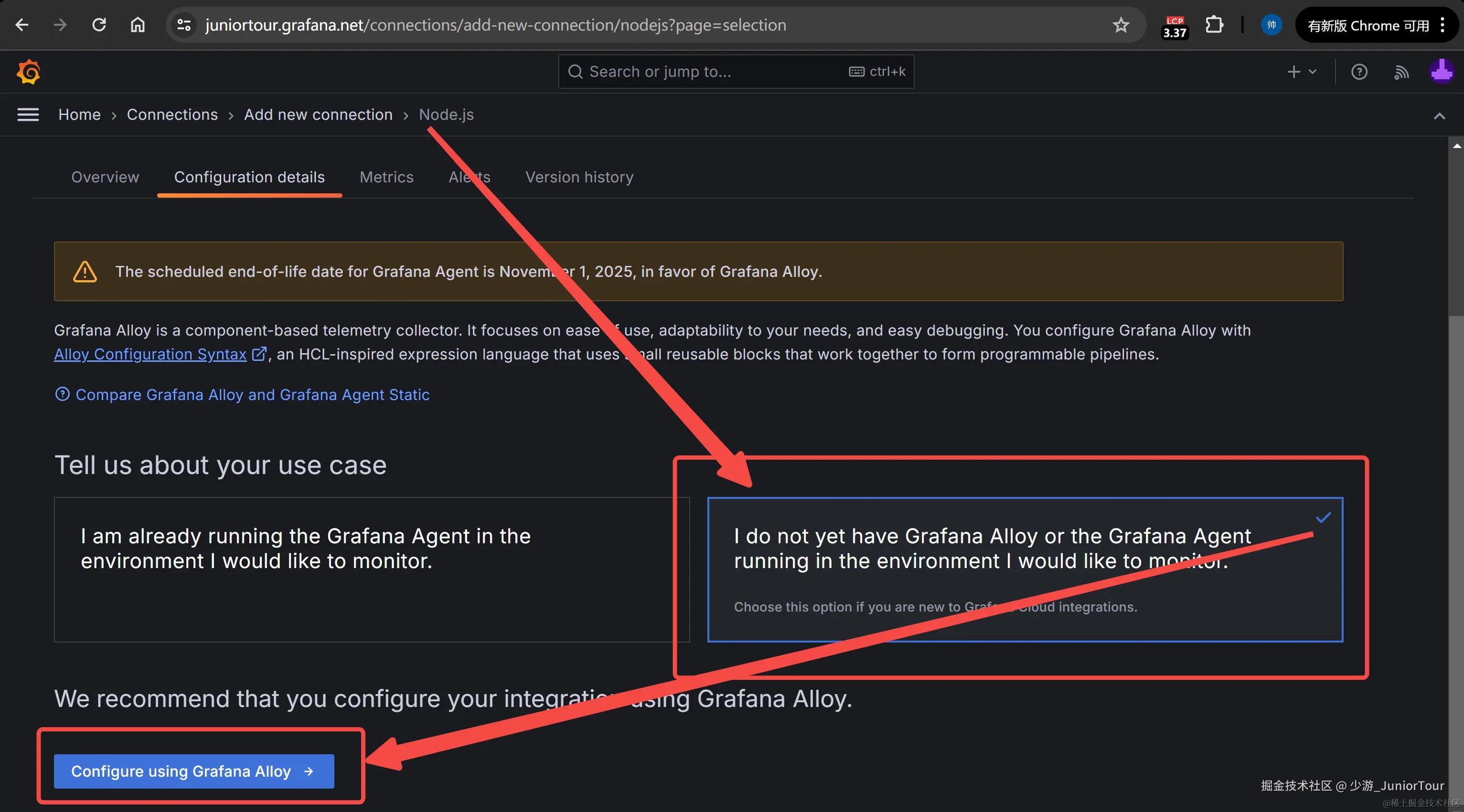Click the Tell us about your use case heading
The width and height of the screenshot is (1464, 812).
(x=220, y=466)
